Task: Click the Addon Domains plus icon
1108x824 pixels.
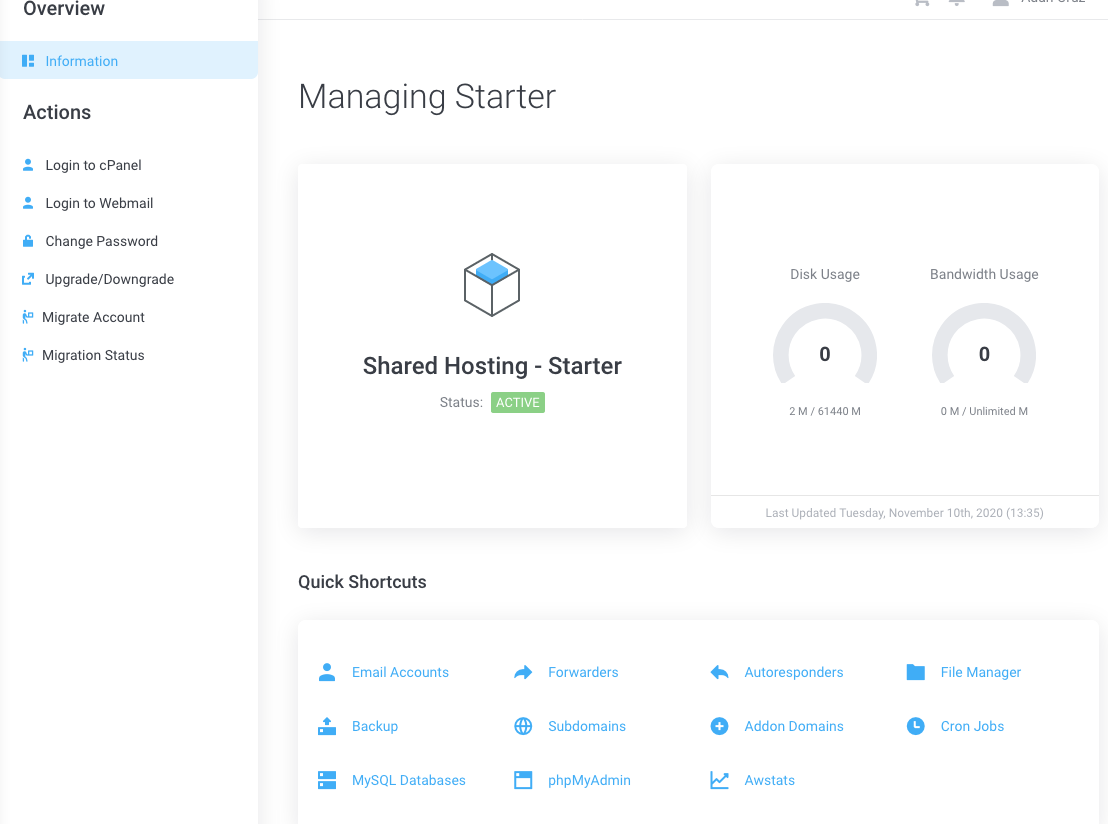Action: 719,726
